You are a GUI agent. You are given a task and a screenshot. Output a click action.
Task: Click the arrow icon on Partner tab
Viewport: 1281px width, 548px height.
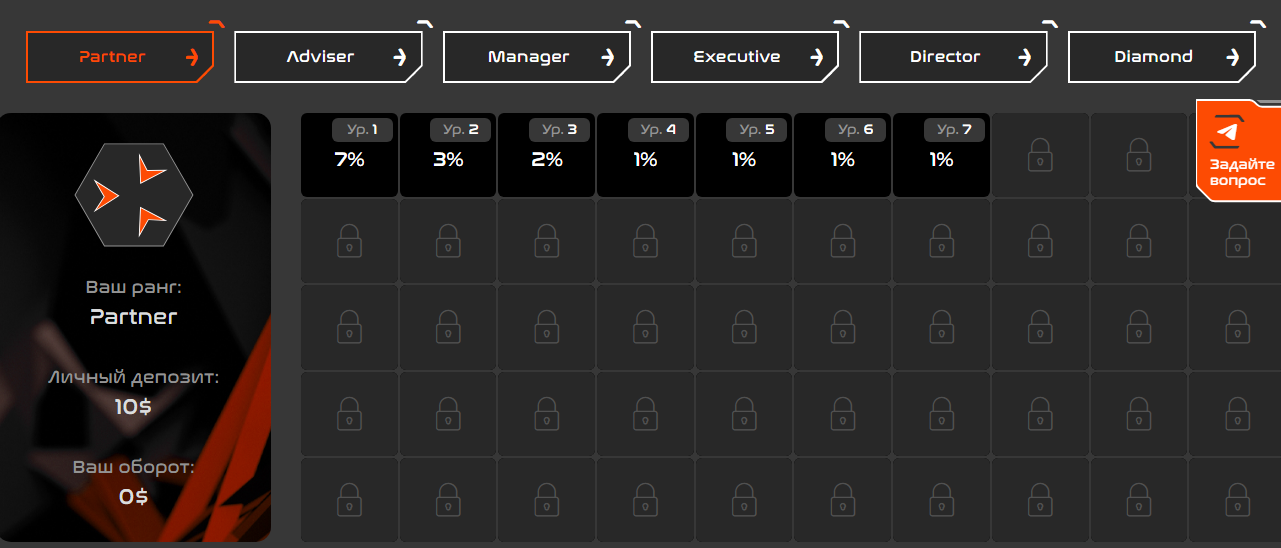(193, 57)
